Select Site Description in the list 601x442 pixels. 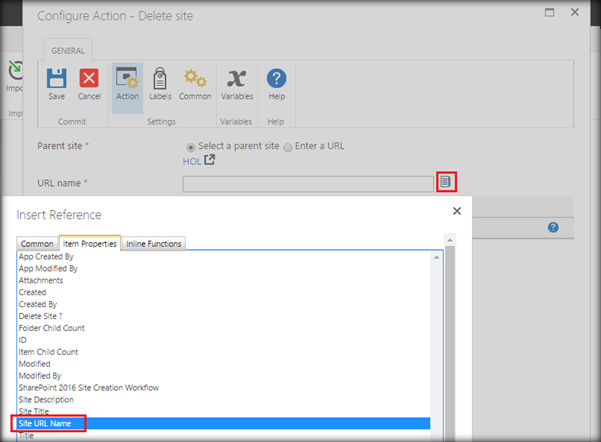tap(224, 399)
